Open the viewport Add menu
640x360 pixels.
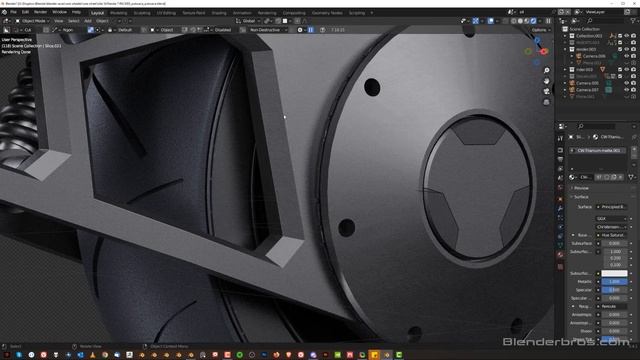point(88,21)
